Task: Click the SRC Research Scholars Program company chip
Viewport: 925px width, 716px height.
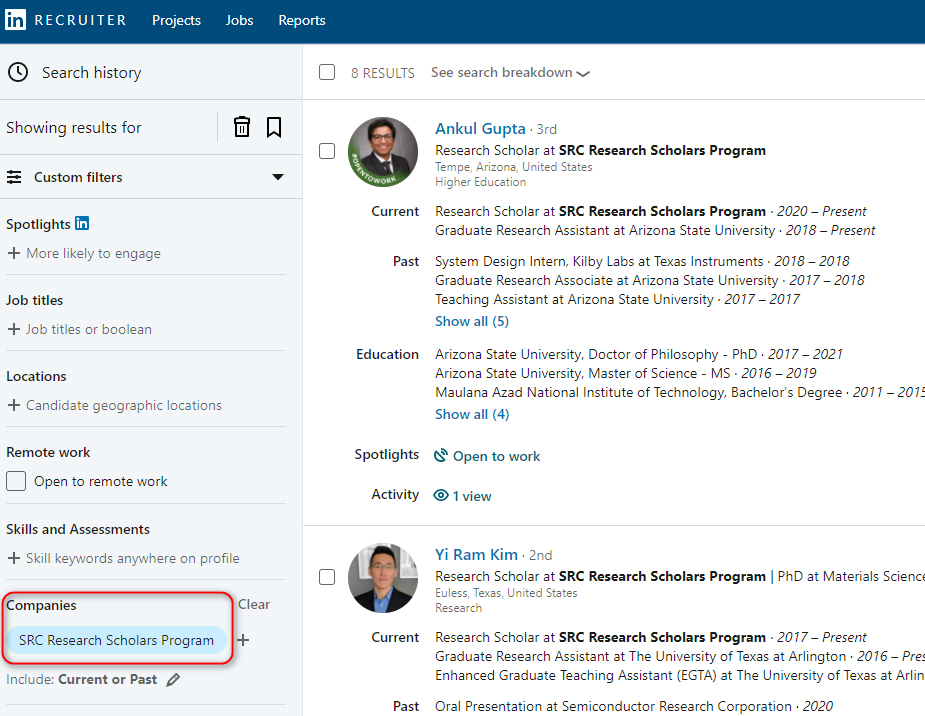Action: coord(116,640)
